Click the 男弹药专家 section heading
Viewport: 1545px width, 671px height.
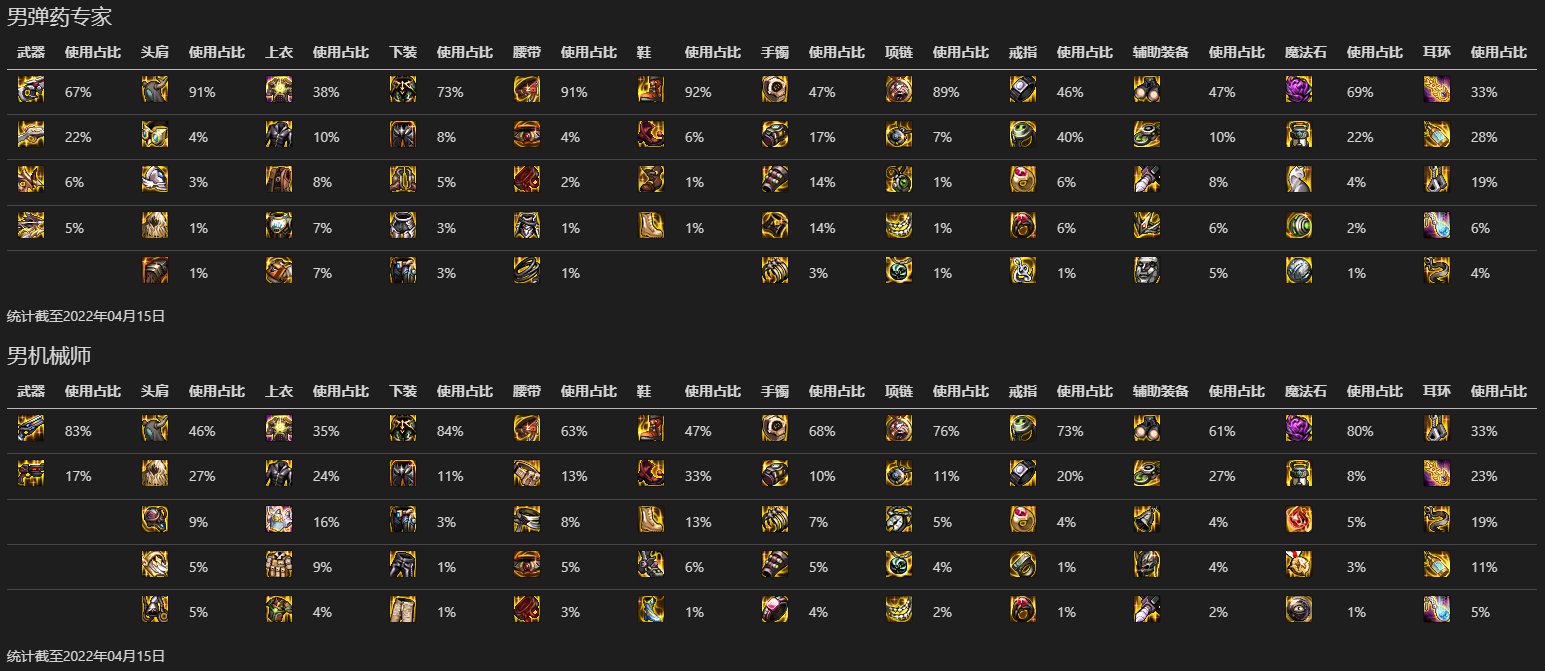(x=59, y=17)
